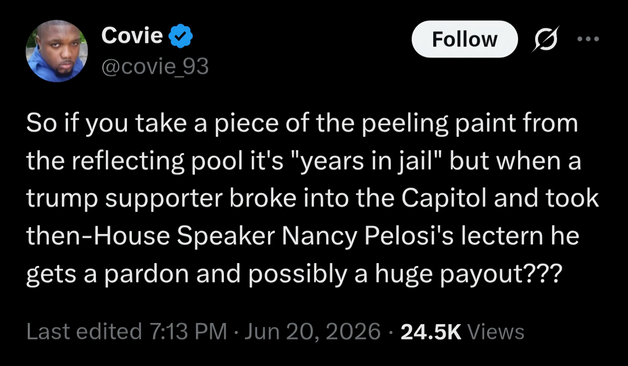Image resolution: width=628 pixels, height=366 pixels.
Task: Visit the @covie_93 handle
Action: (x=155, y=66)
